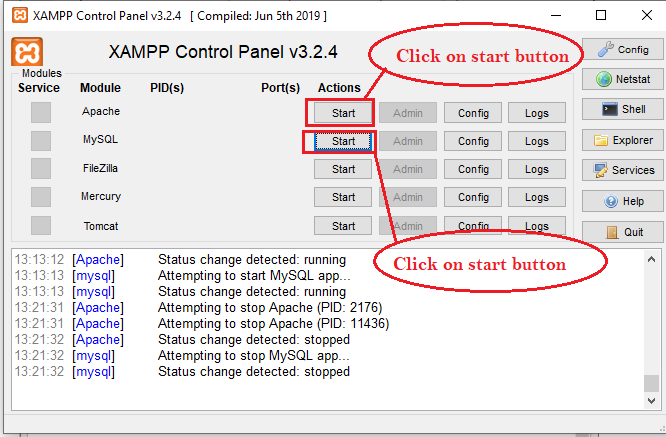Image resolution: width=666 pixels, height=437 pixels.
Task: Toggle the FileZilla service checkbox
Action: tap(40, 169)
